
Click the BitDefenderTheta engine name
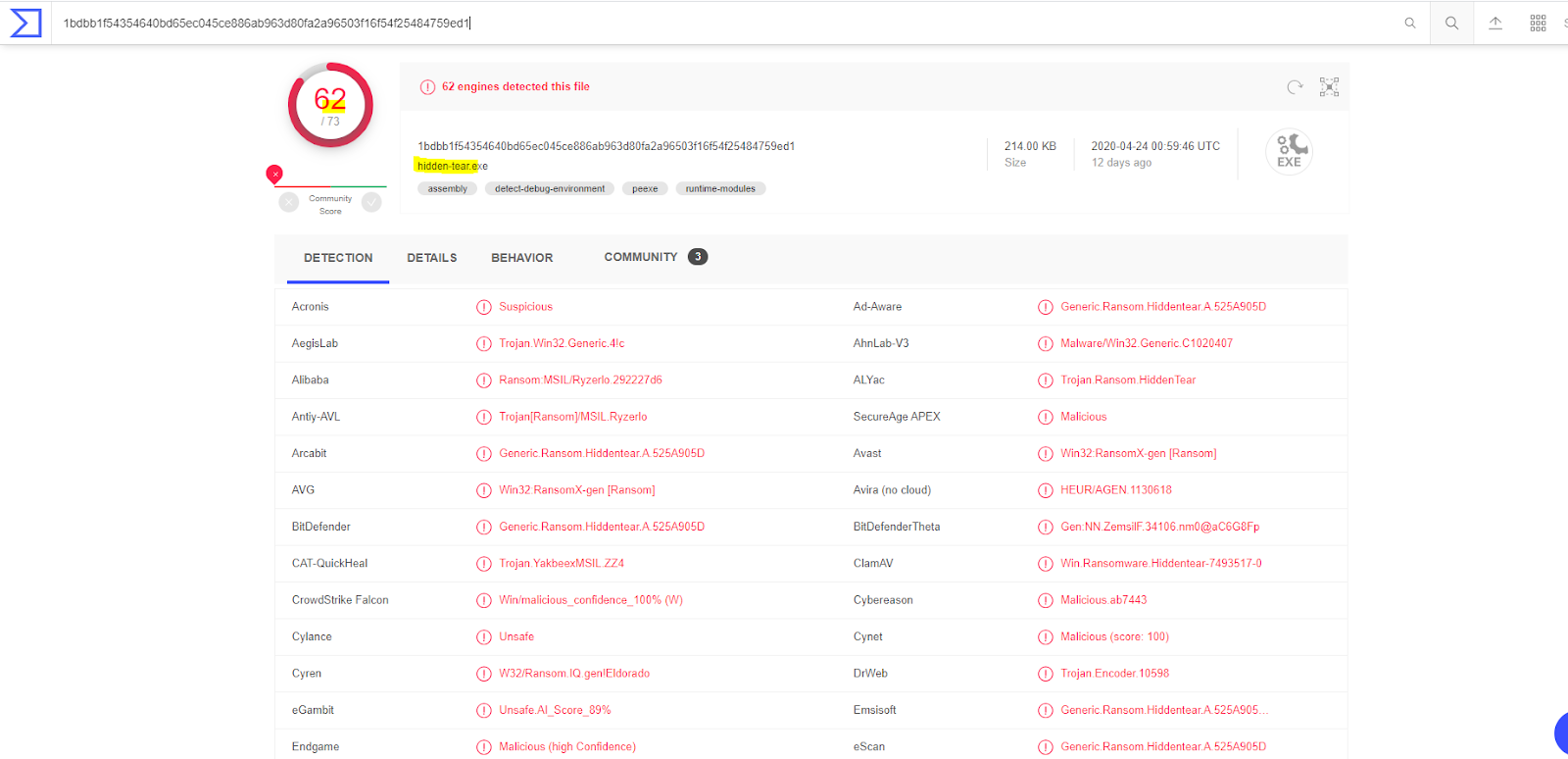pyautogui.click(x=897, y=527)
